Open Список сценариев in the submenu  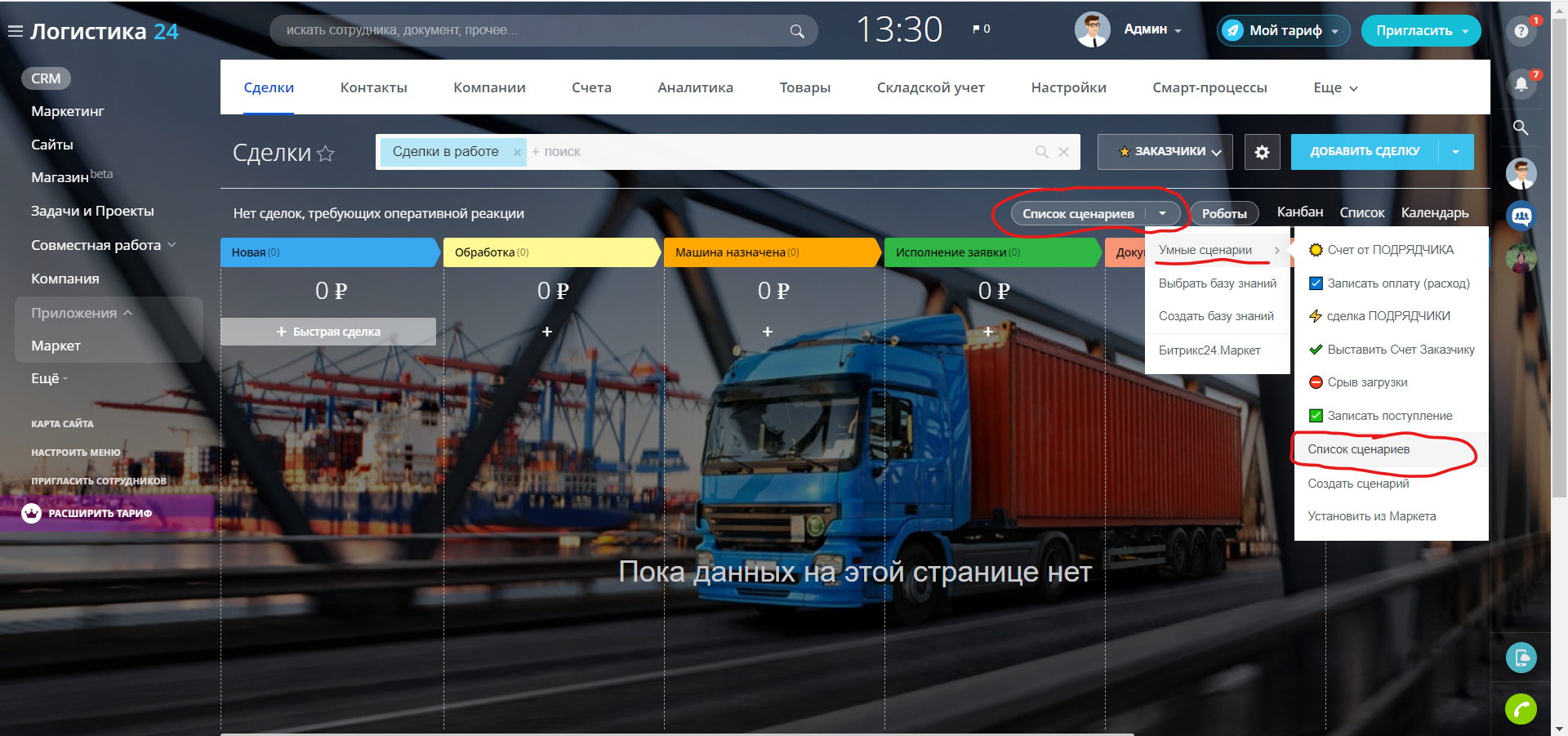[x=1391, y=449]
